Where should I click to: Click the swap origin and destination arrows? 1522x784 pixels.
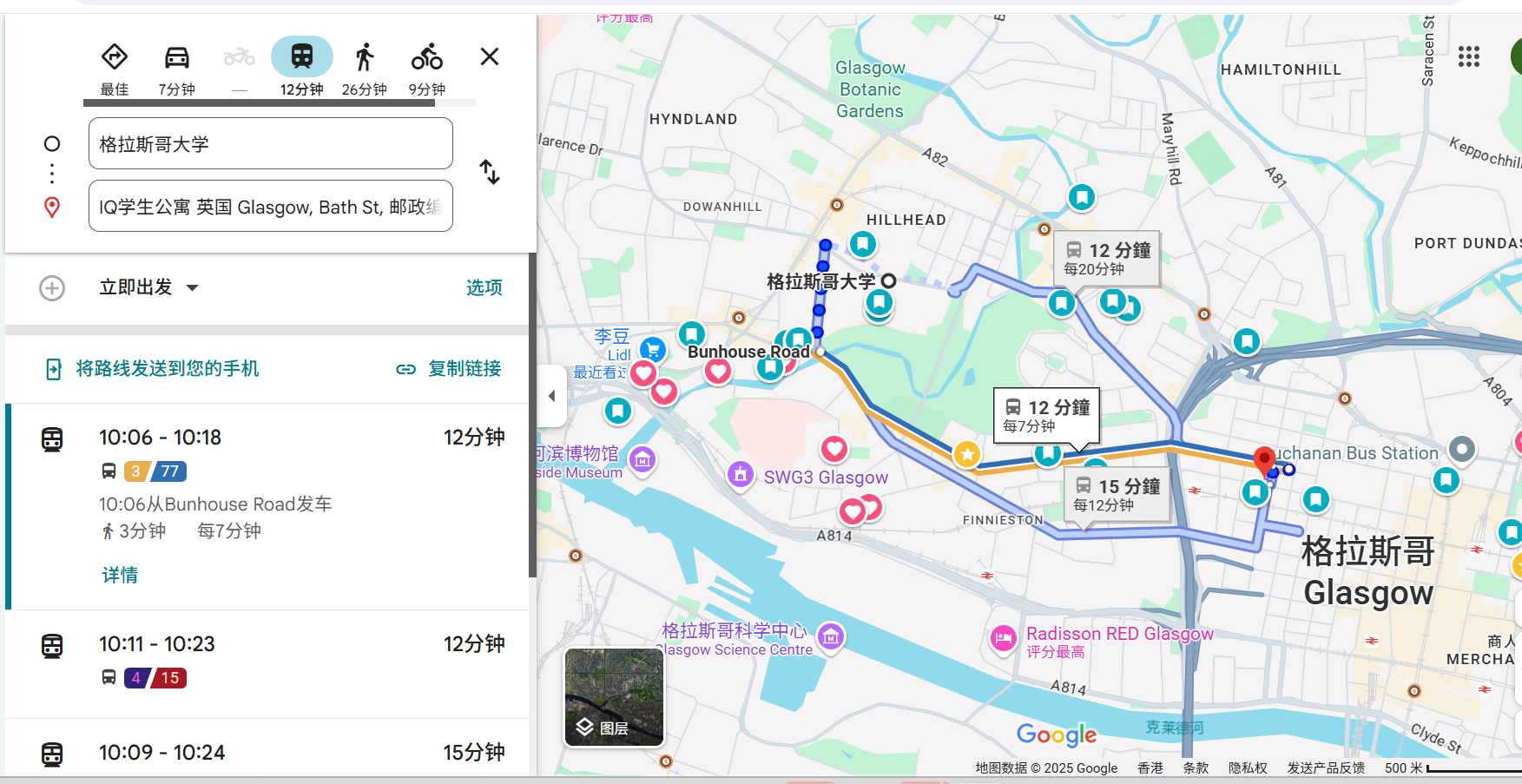click(490, 172)
